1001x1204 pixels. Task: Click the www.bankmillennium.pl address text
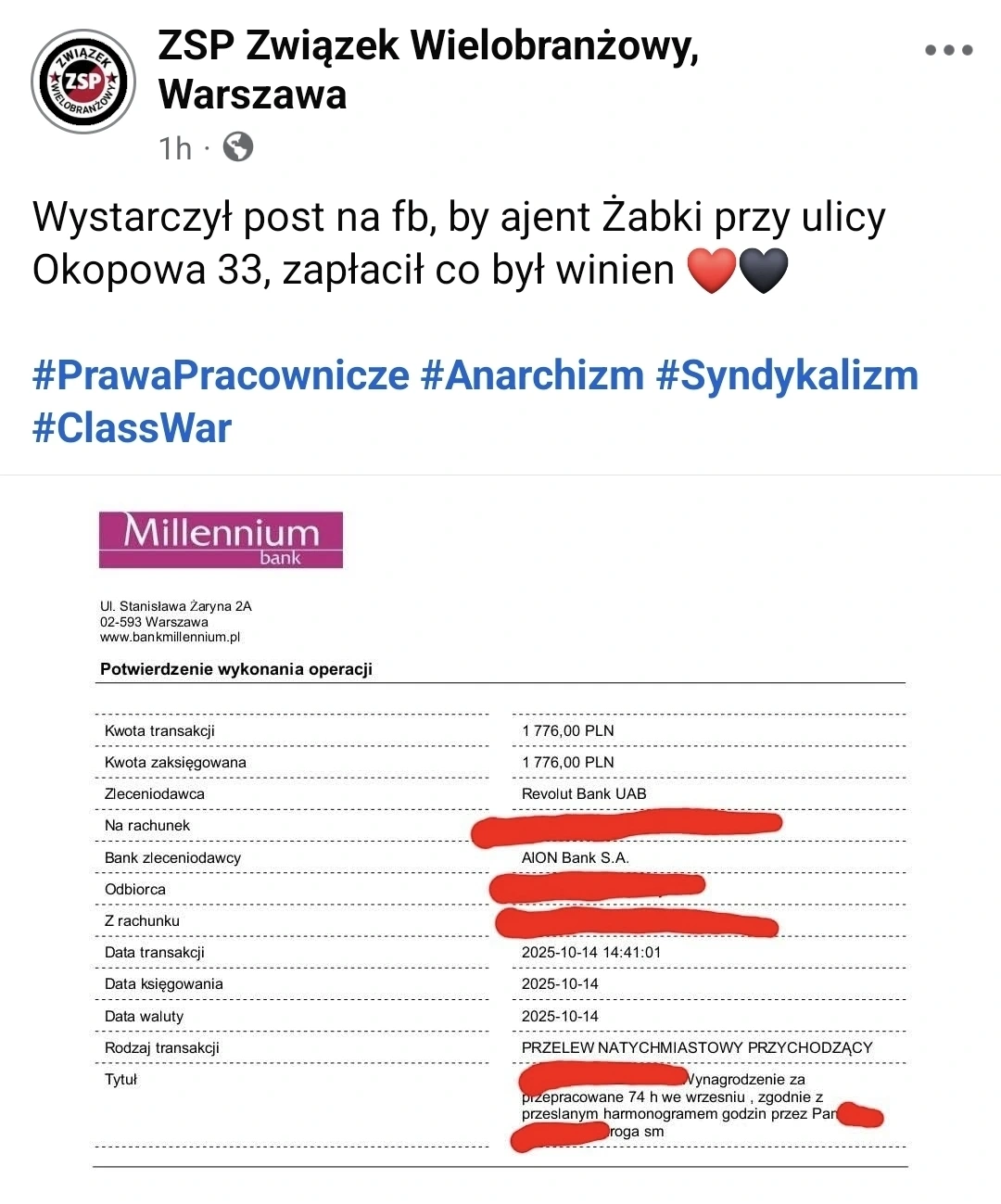pyautogui.click(x=170, y=637)
